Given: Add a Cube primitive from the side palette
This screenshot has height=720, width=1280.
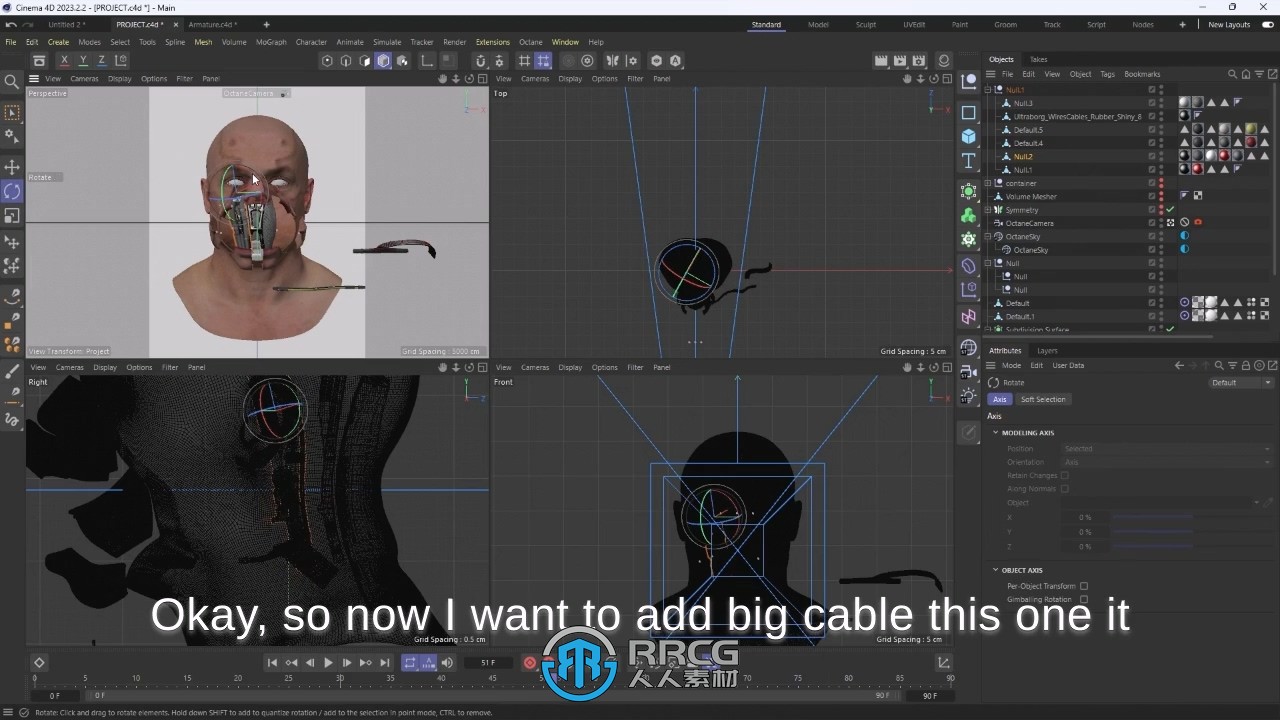Looking at the screenshot, I should 968,137.
